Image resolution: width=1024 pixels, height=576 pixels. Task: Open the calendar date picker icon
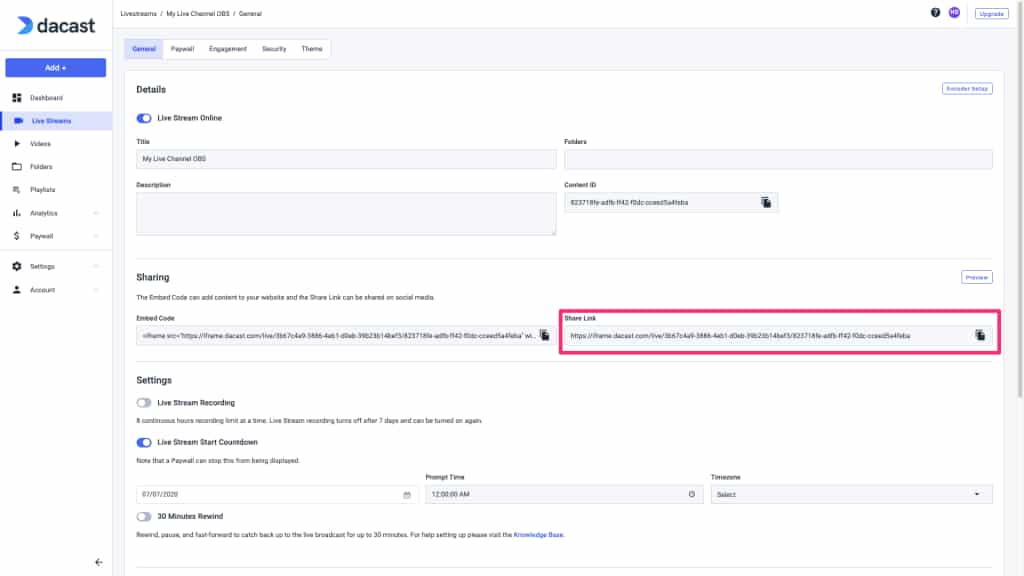pyautogui.click(x=407, y=495)
